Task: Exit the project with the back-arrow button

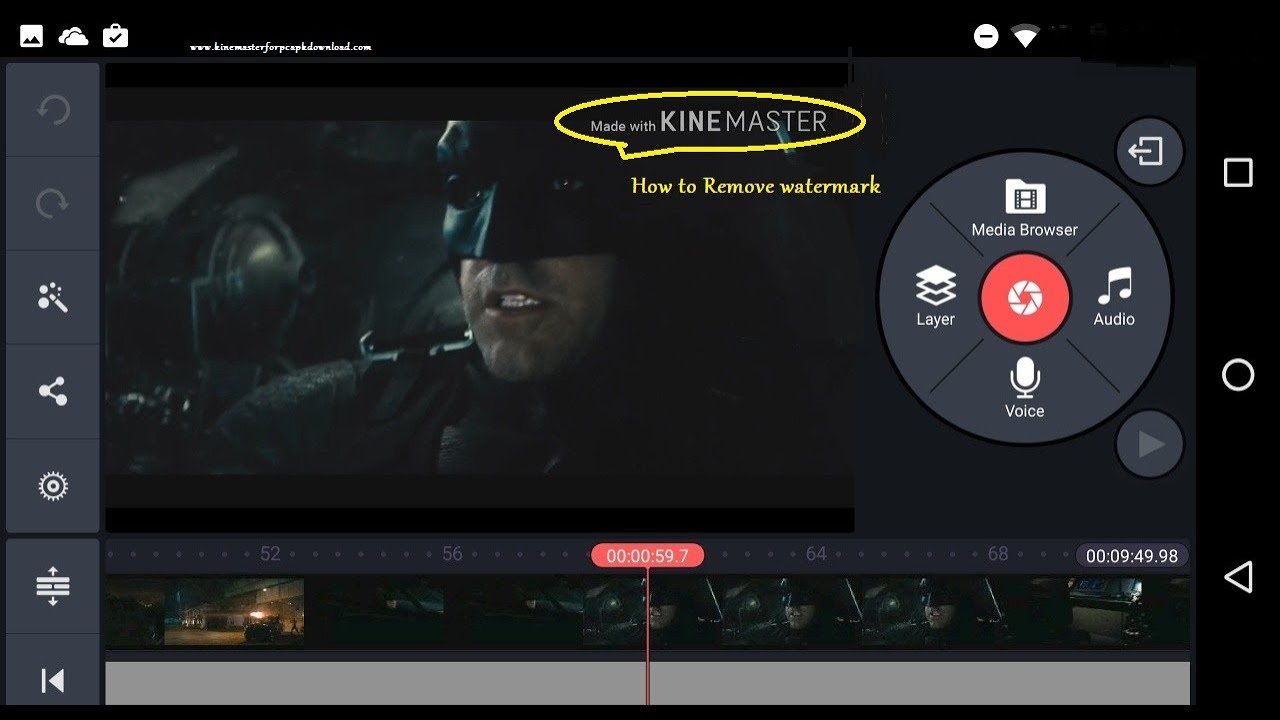Action: (x=1149, y=151)
